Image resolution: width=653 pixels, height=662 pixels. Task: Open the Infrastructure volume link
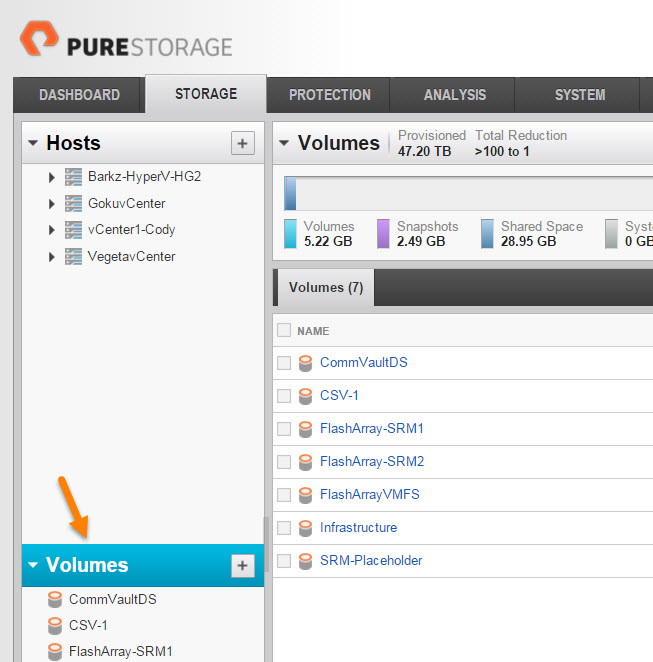point(358,527)
